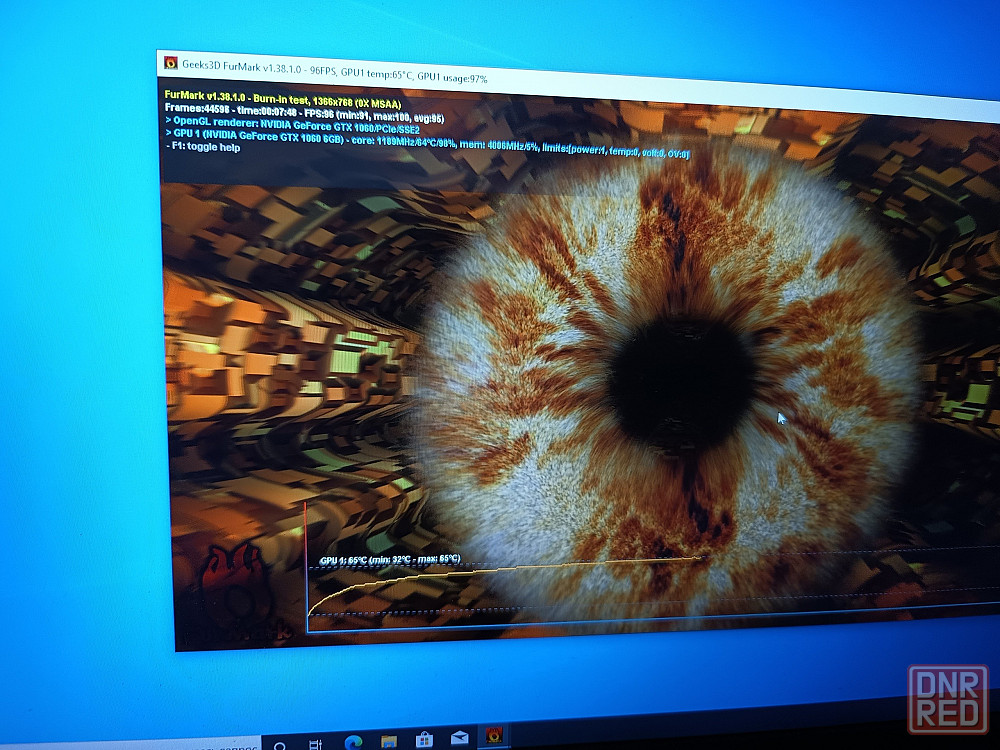Click the 'GPU 1 (NVIDIA GeForce GTX 1060 6GB)' line

(x=427, y=143)
